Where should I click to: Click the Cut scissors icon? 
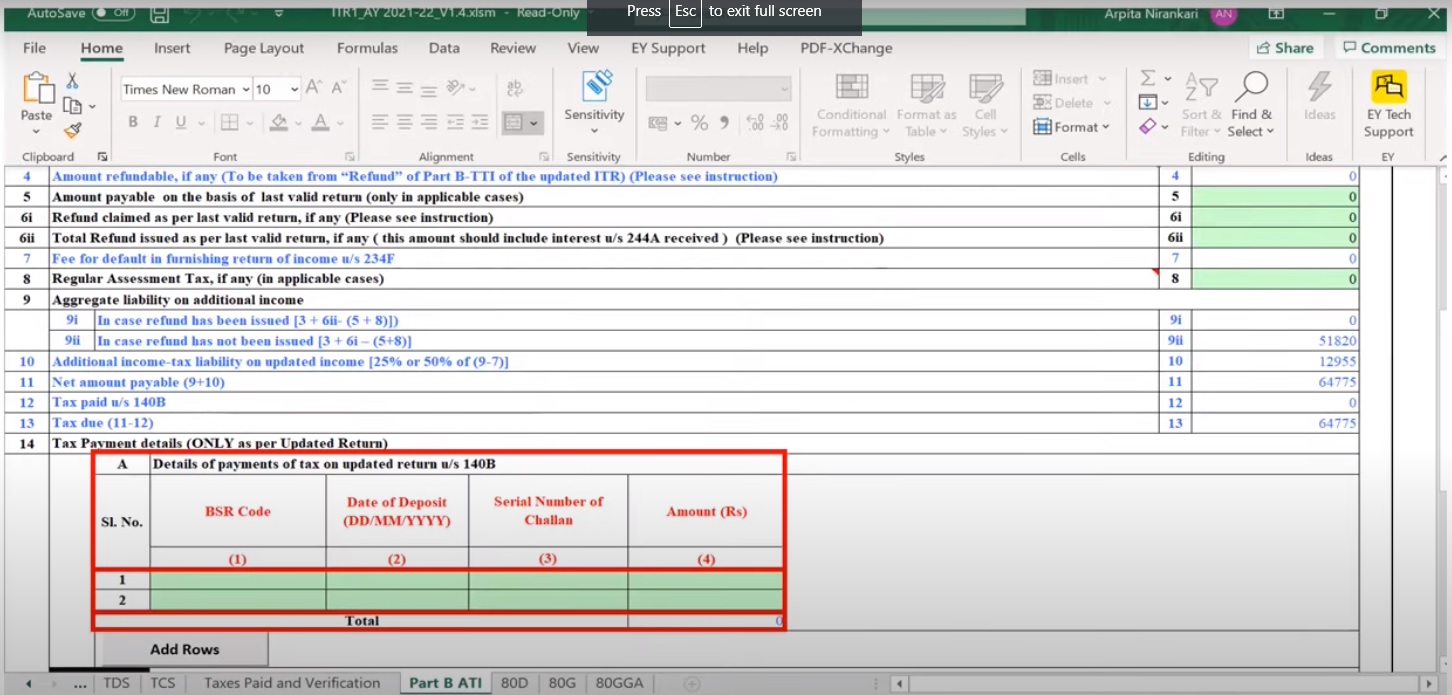(72, 81)
